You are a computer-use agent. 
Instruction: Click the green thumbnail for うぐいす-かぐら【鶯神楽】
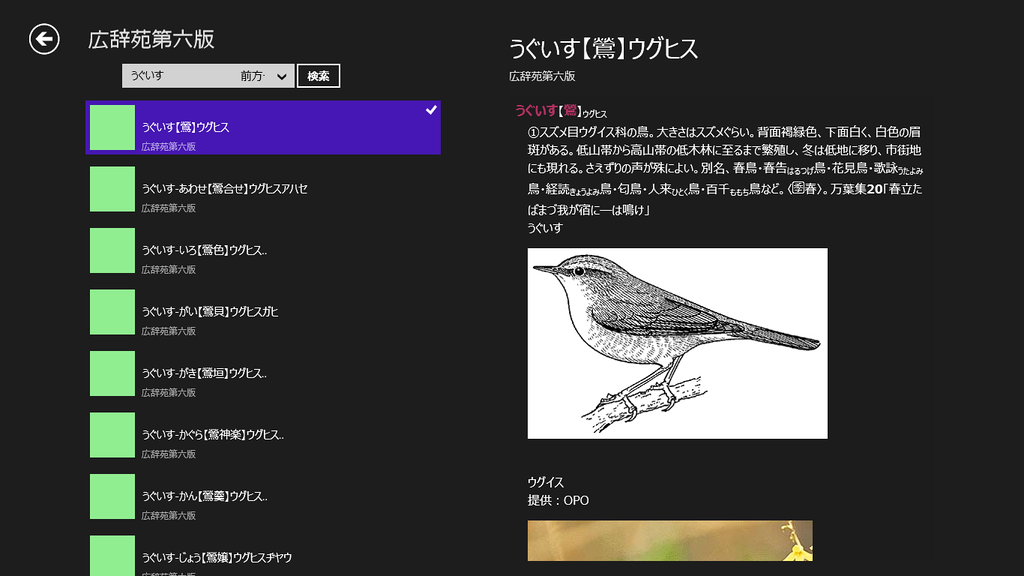pyautogui.click(x=111, y=435)
